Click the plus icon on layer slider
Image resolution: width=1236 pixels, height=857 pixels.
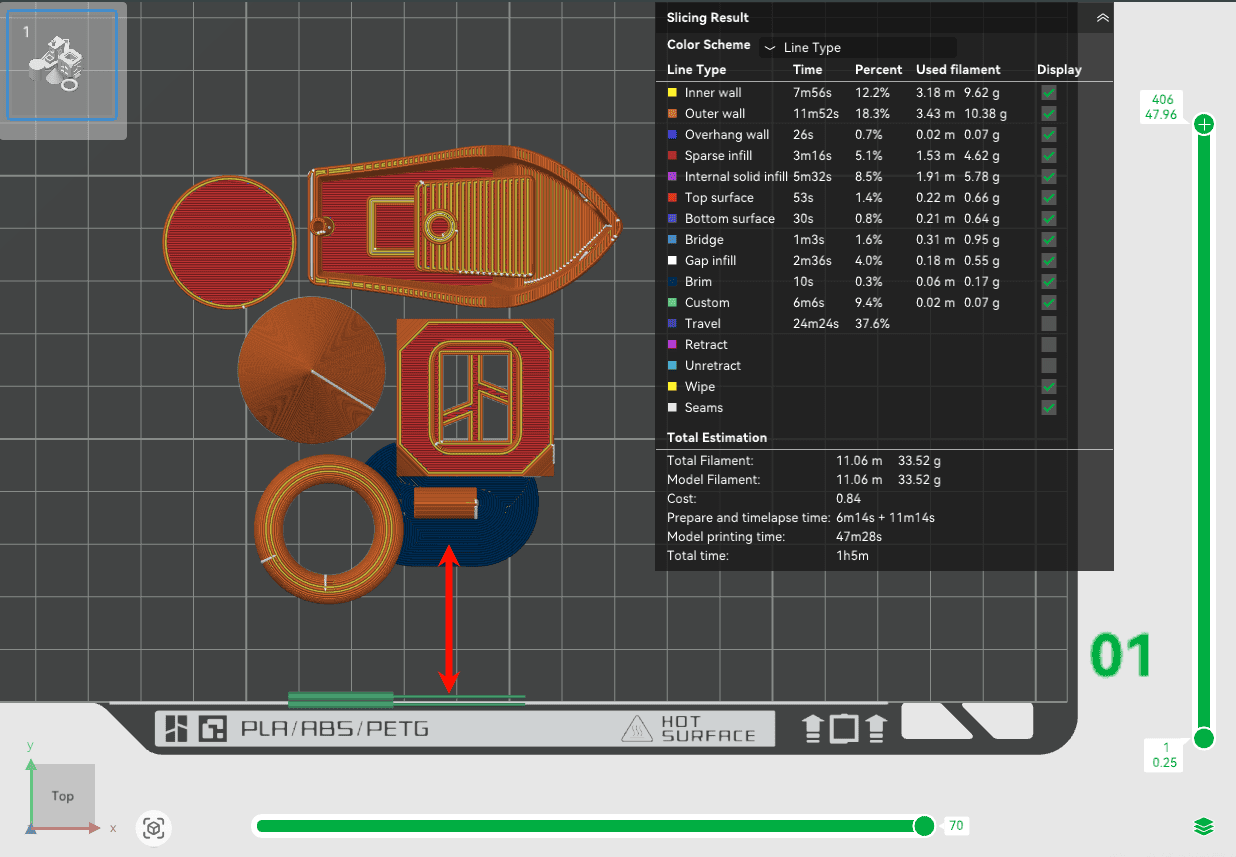1204,125
